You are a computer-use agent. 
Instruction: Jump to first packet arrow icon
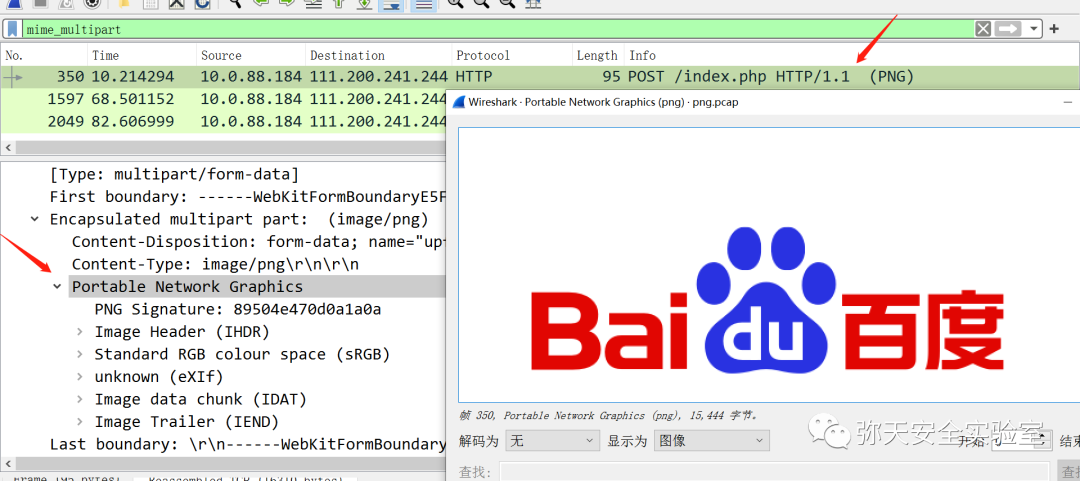(x=339, y=3)
